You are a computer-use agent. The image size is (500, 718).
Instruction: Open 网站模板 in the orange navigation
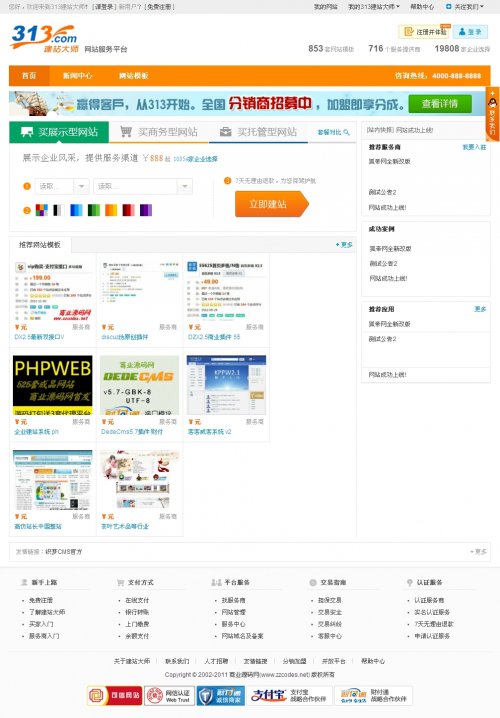coord(134,76)
